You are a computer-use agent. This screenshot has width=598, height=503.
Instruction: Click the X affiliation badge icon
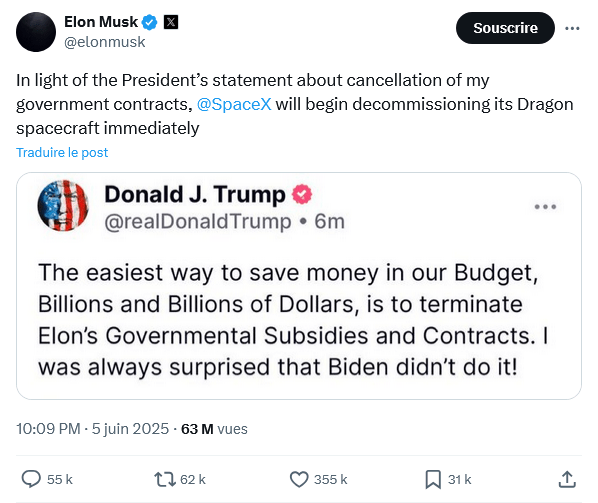coord(171,22)
